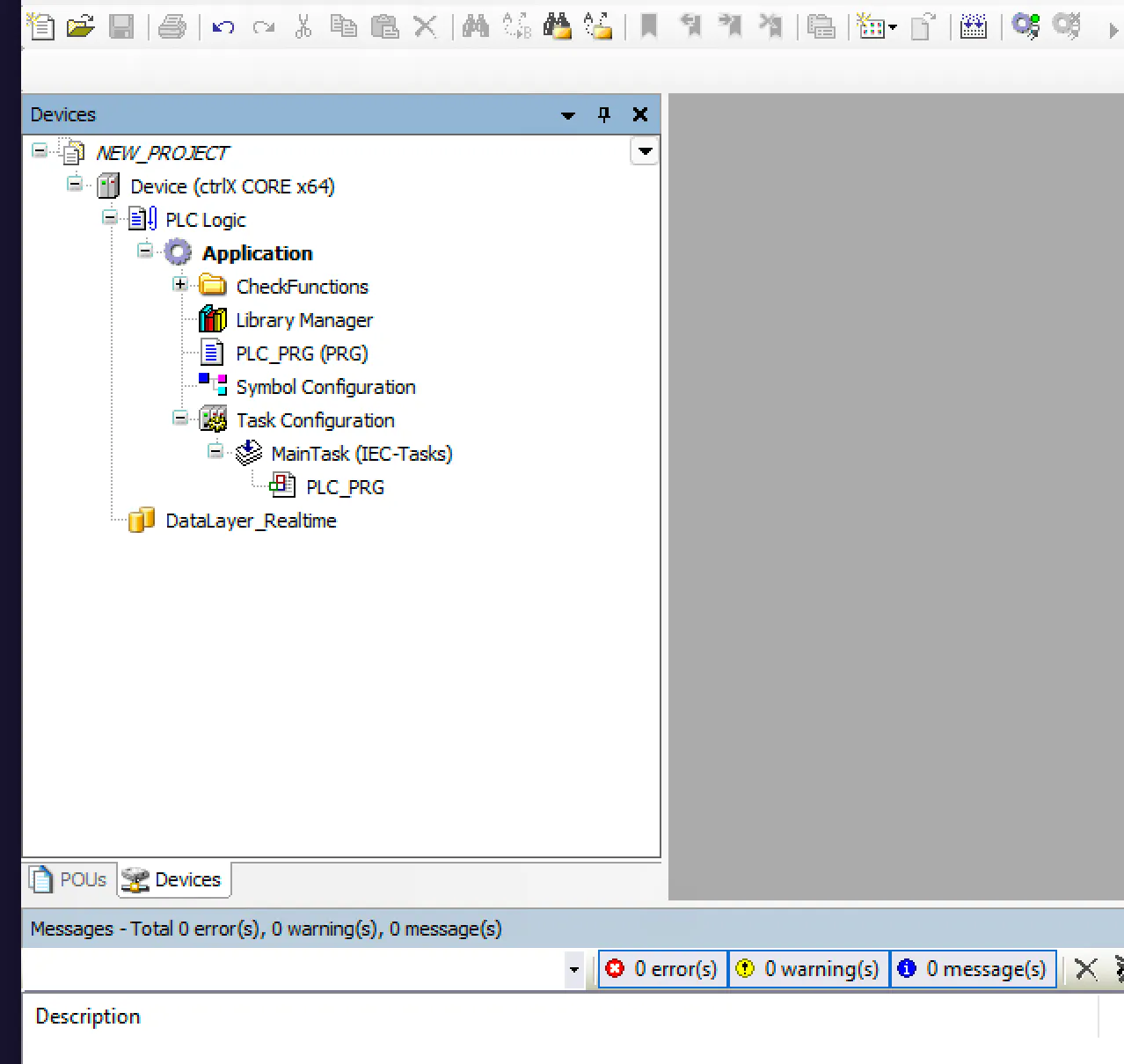The image size is (1124, 1064).
Task: Click the New Project toolbar icon
Action: click(40, 27)
